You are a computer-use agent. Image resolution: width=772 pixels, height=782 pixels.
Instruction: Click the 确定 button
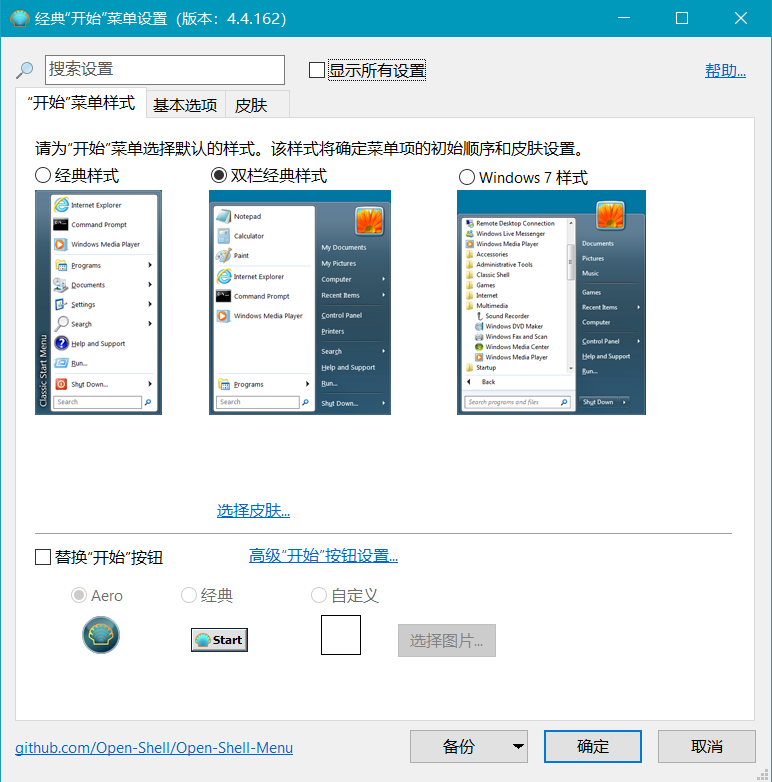coord(593,747)
